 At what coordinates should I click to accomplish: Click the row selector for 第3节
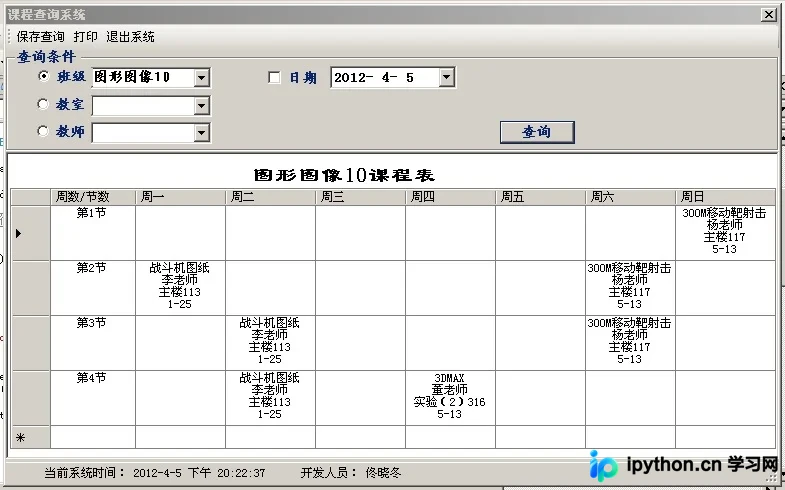30,343
